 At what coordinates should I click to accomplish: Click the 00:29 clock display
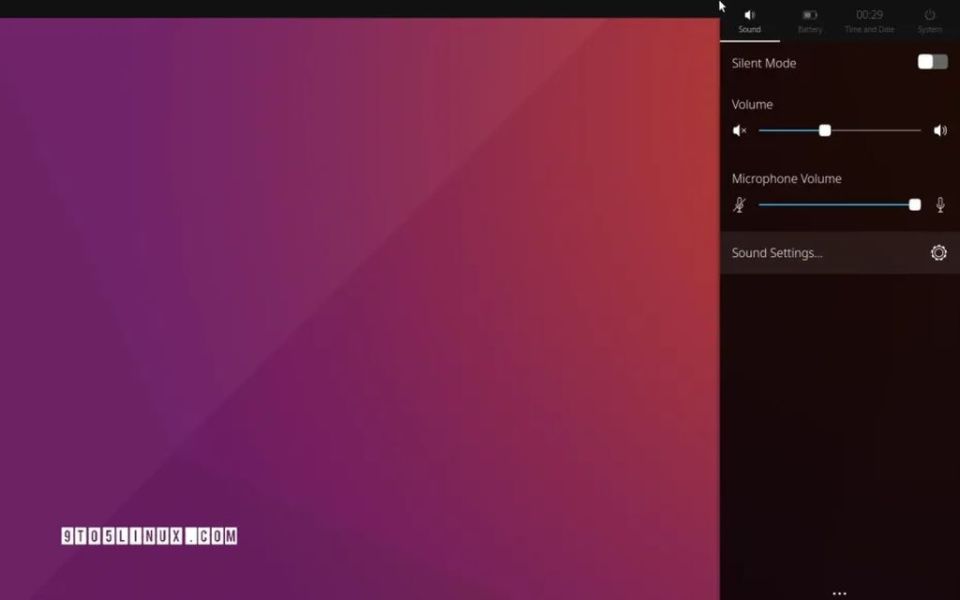tap(868, 13)
